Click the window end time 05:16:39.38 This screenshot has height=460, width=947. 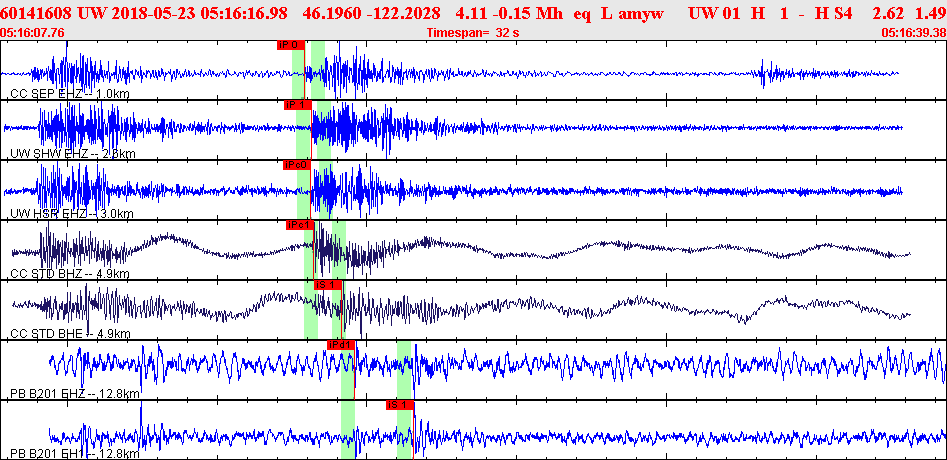pyautogui.click(x=914, y=33)
